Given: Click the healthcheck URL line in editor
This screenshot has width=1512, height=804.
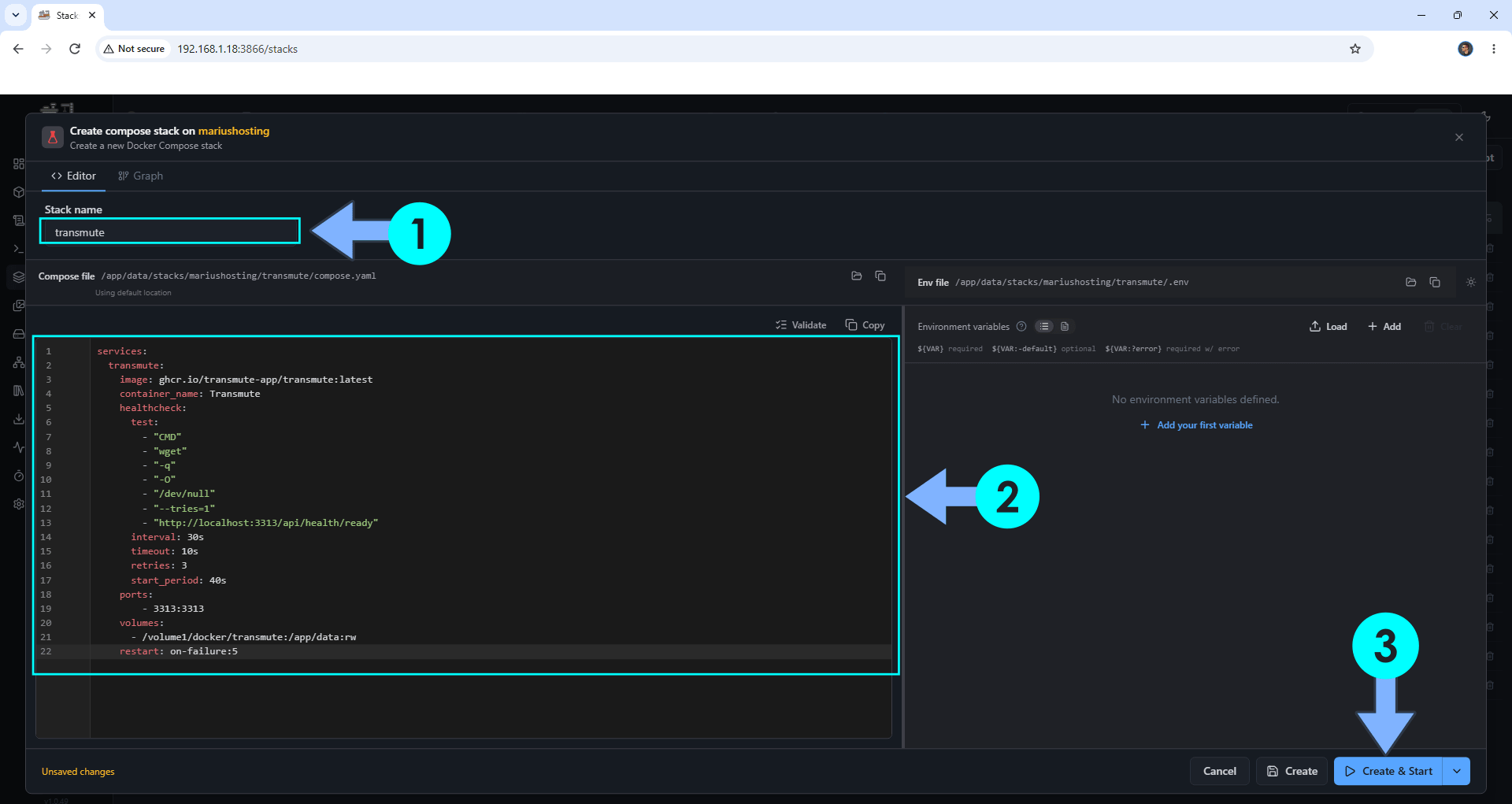Looking at the screenshot, I should point(260,523).
